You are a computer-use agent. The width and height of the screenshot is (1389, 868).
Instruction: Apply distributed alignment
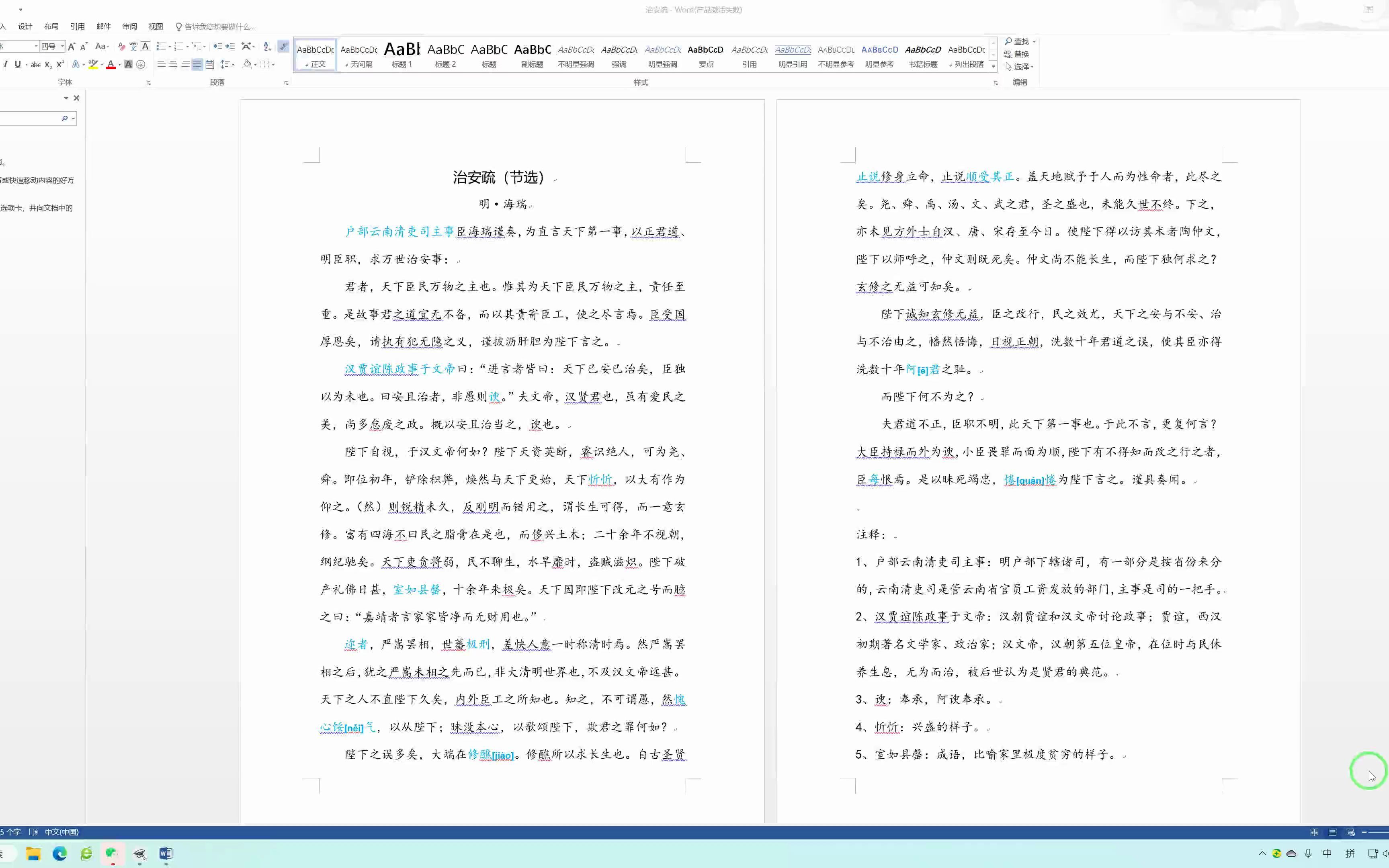tap(209, 64)
